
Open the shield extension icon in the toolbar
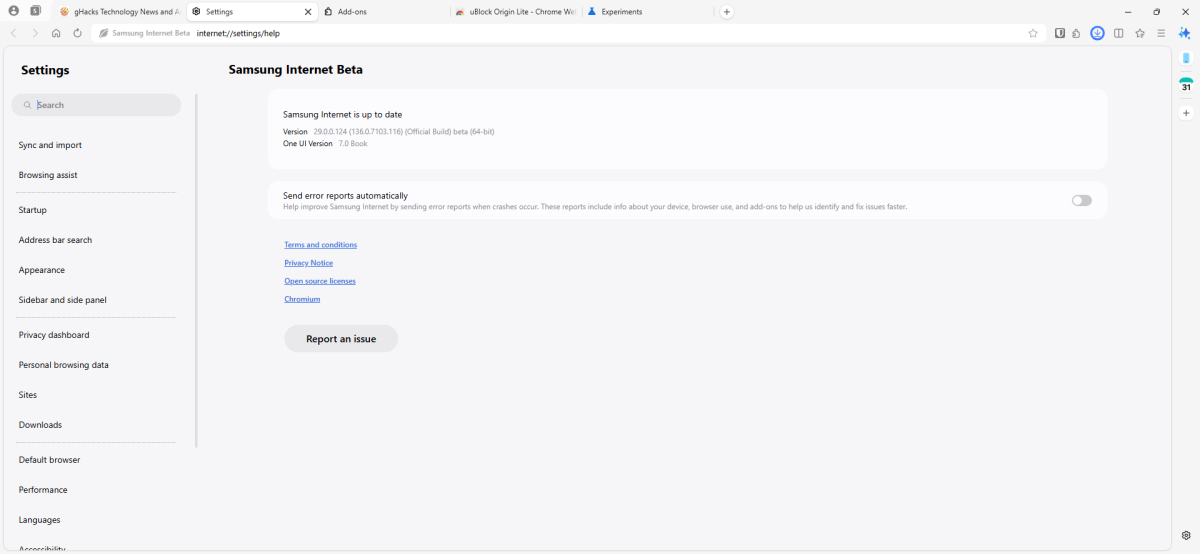pos(1060,33)
